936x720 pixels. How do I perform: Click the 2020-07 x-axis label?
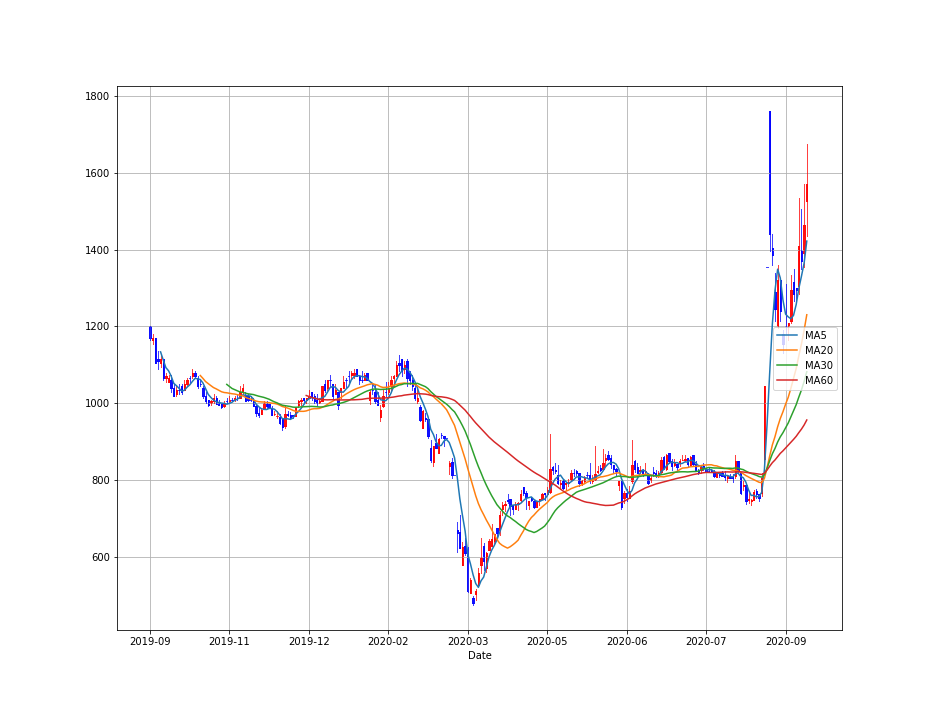click(707, 642)
